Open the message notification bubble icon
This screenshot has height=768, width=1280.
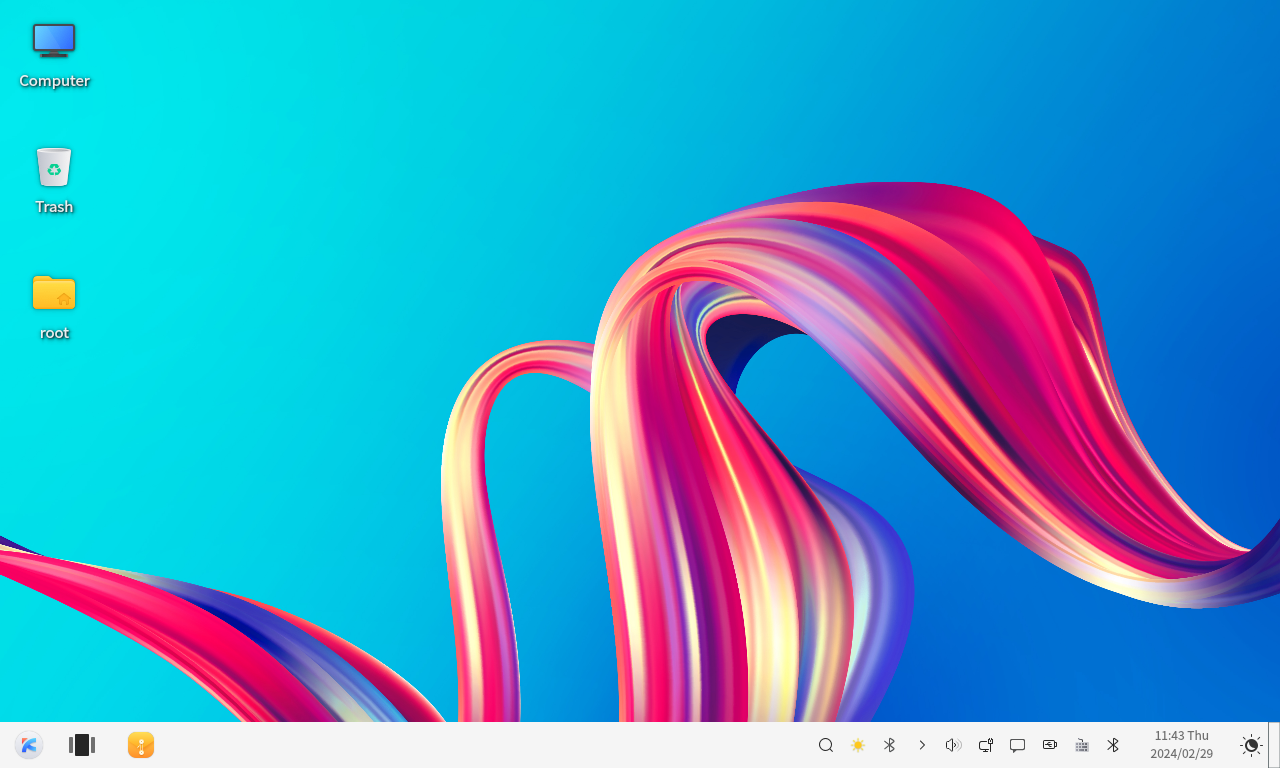1018,745
